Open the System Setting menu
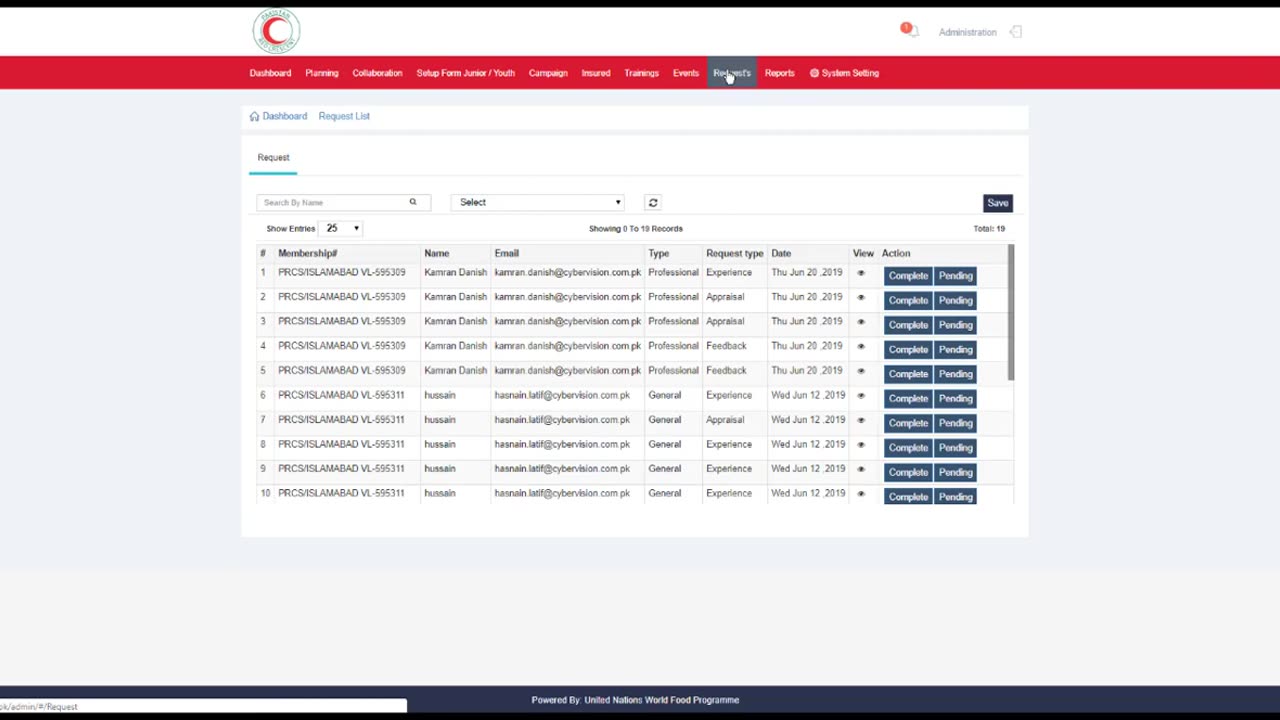Viewport: 1280px width, 720px height. click(x=844, y=73)
